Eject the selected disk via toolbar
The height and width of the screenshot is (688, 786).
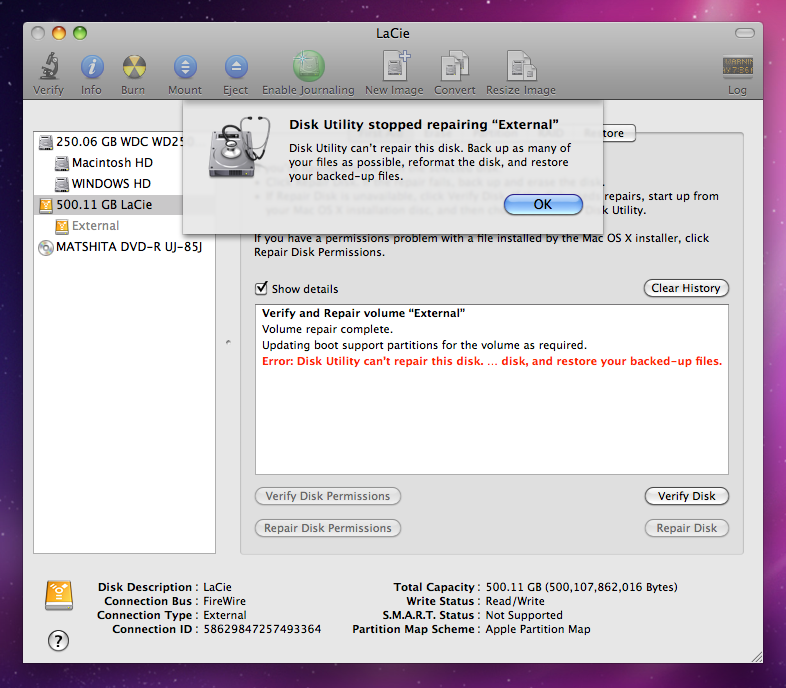[236, 67]
